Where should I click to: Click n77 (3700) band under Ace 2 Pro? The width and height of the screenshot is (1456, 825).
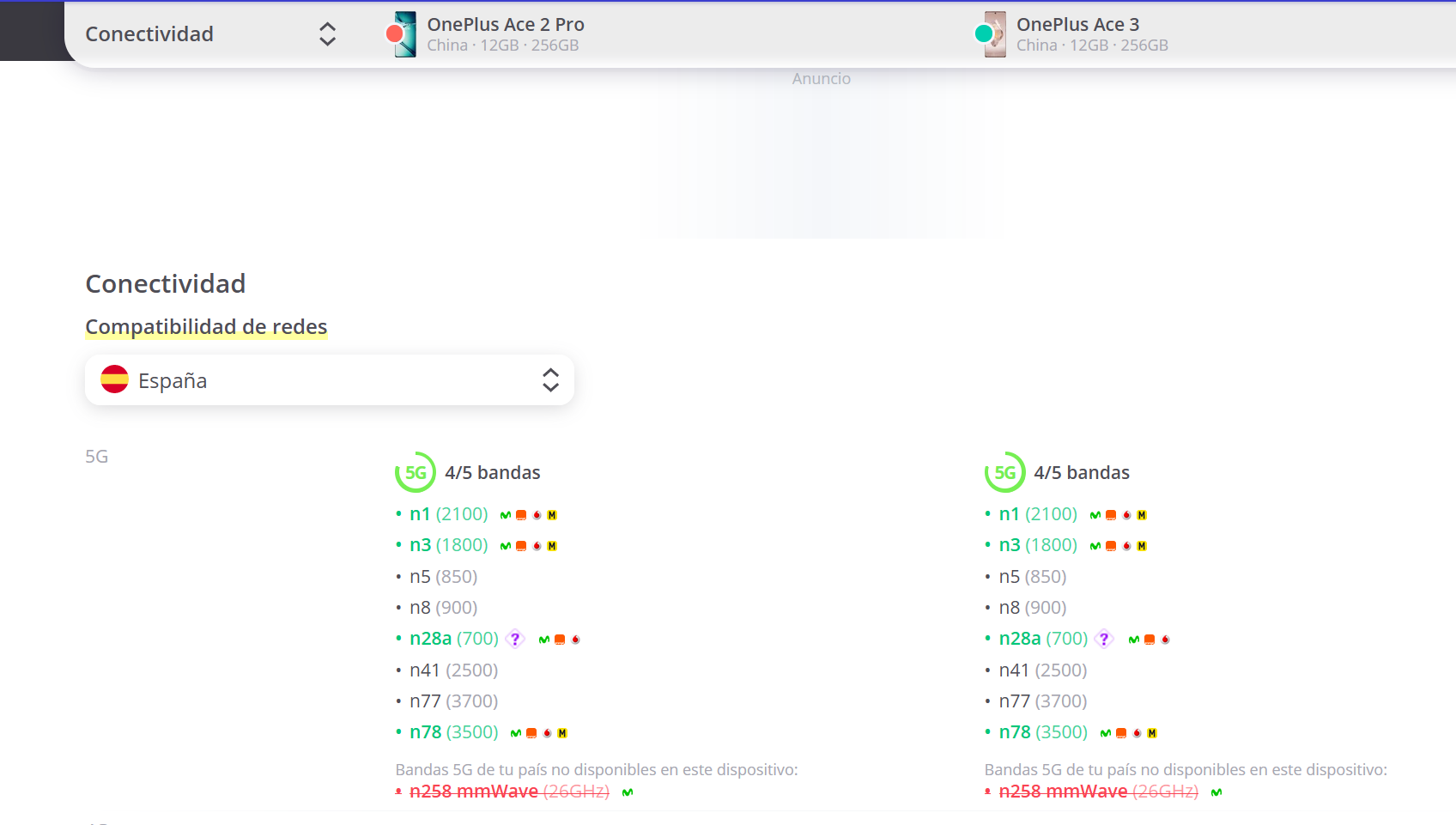tap(453, 701)
